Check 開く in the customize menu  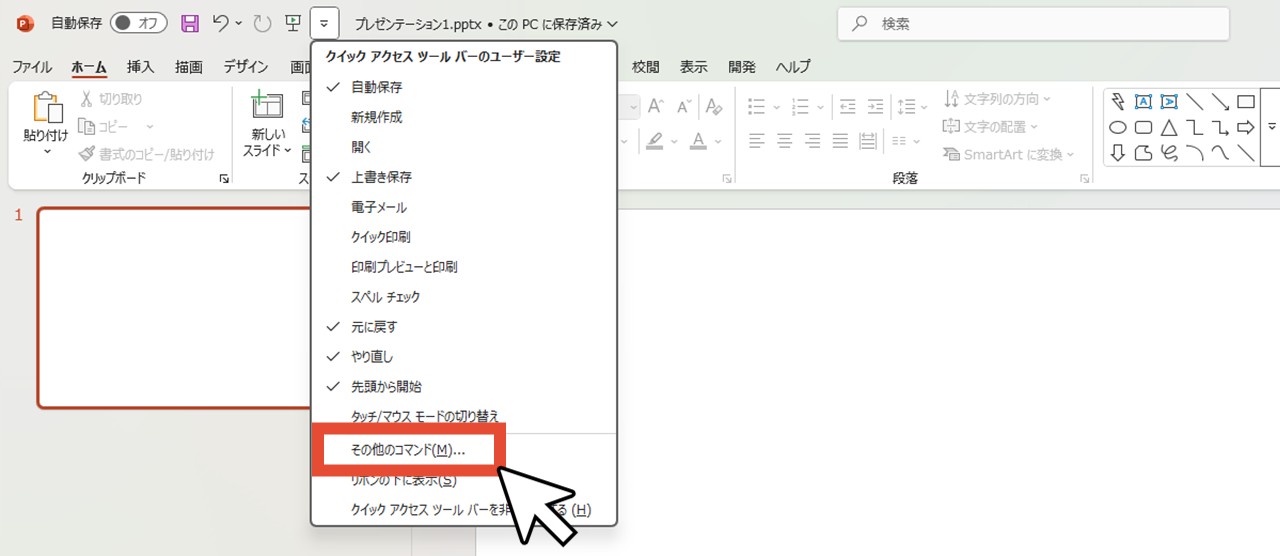[464, 147]
